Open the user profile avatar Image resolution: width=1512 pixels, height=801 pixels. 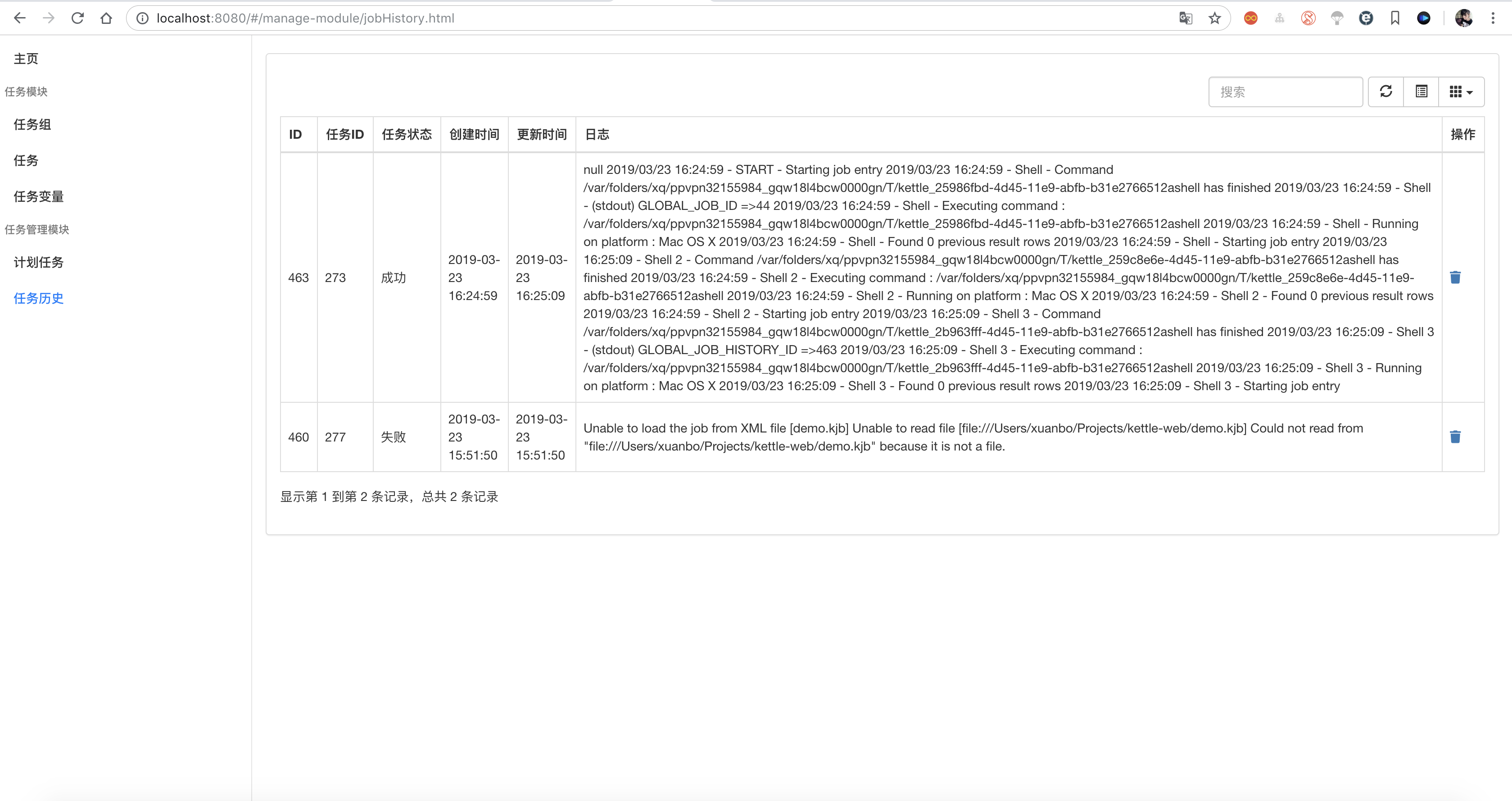tap(1463, 18)
